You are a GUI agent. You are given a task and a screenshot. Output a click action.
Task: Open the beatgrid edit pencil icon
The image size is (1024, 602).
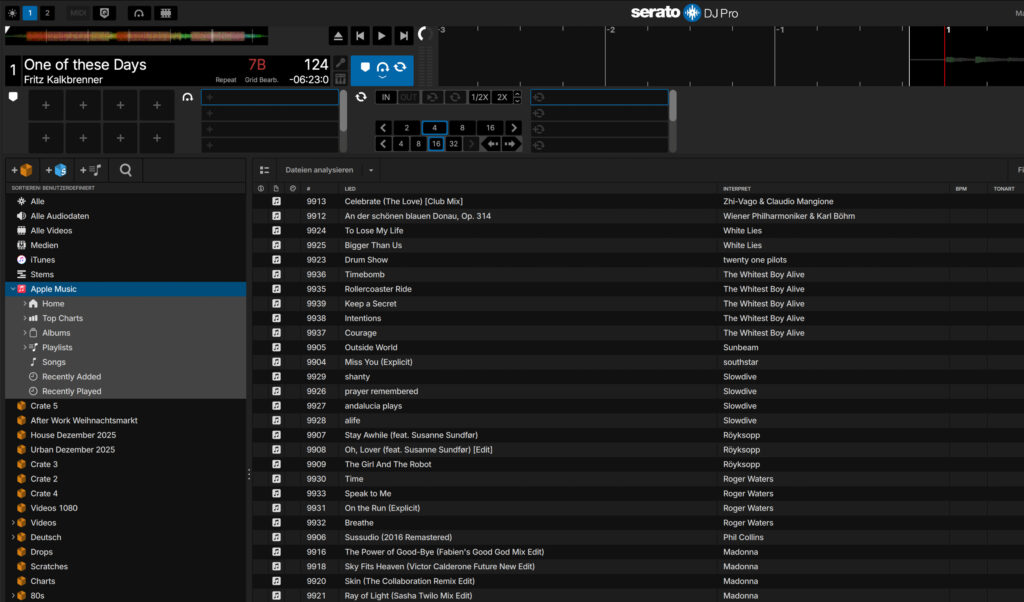point(340,62)
